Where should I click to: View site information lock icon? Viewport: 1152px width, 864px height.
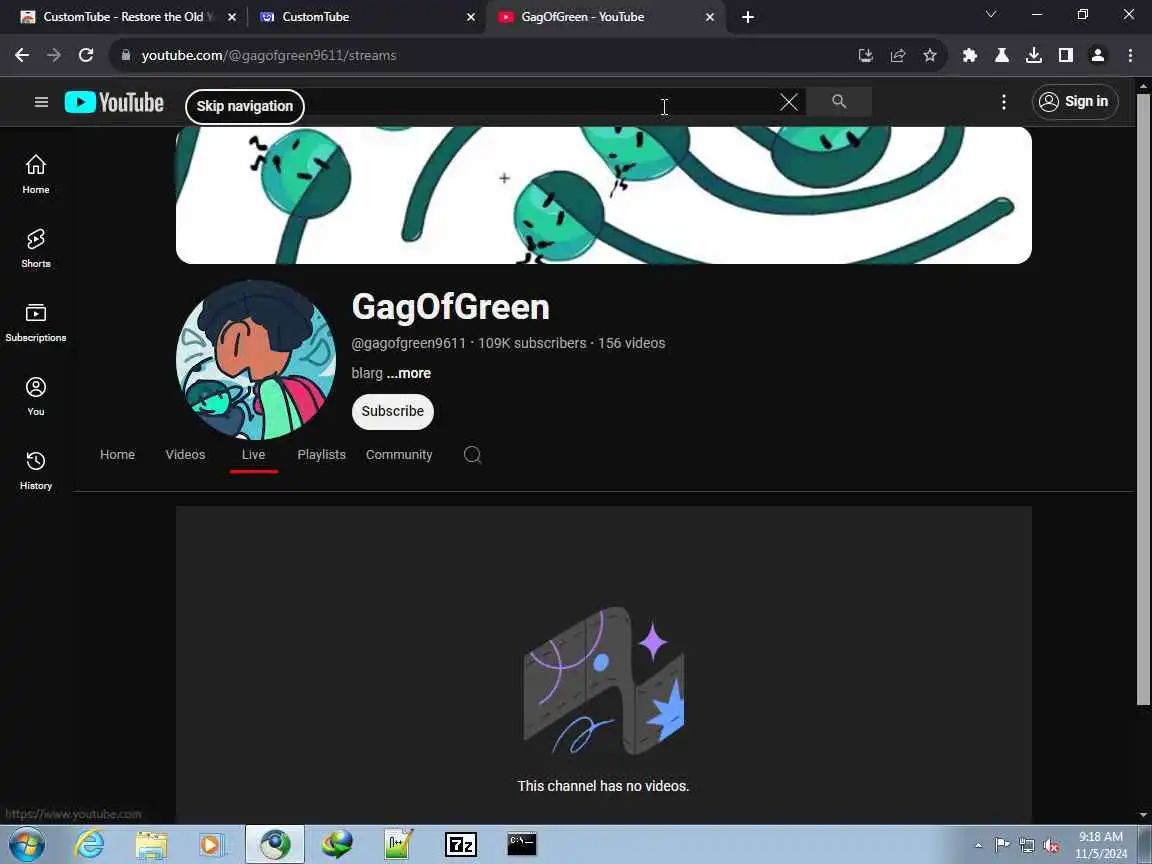[x=126, y=55]
